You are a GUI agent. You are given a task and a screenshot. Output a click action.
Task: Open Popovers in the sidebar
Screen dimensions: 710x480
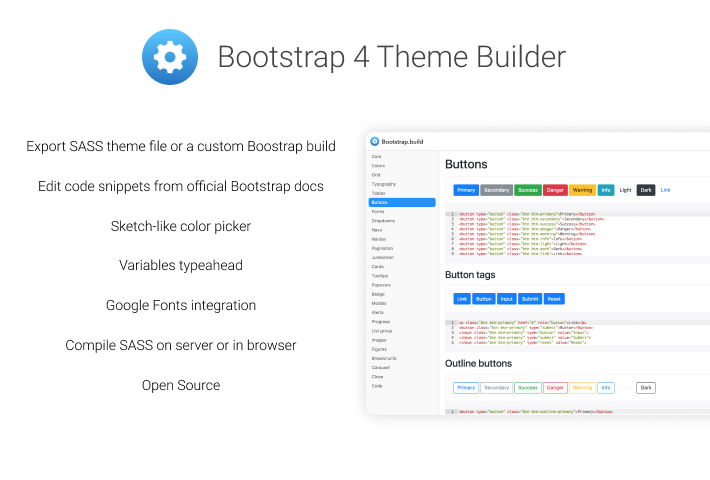tap(381, 285)
